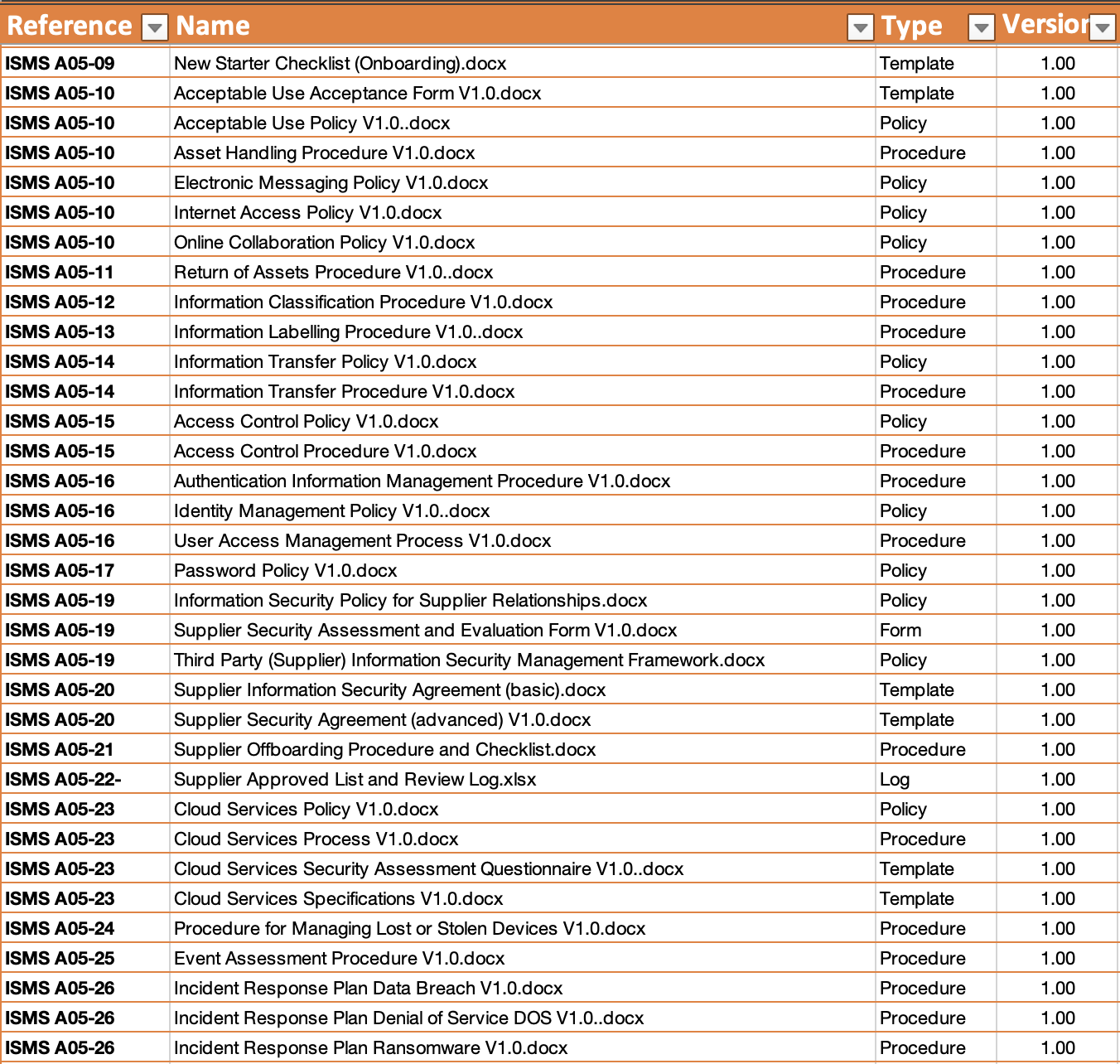Select Information Transfer Procedure V1.0.docx cell
The height and width of the screenshot is (1064, 1120).
(x=523, y=391)
